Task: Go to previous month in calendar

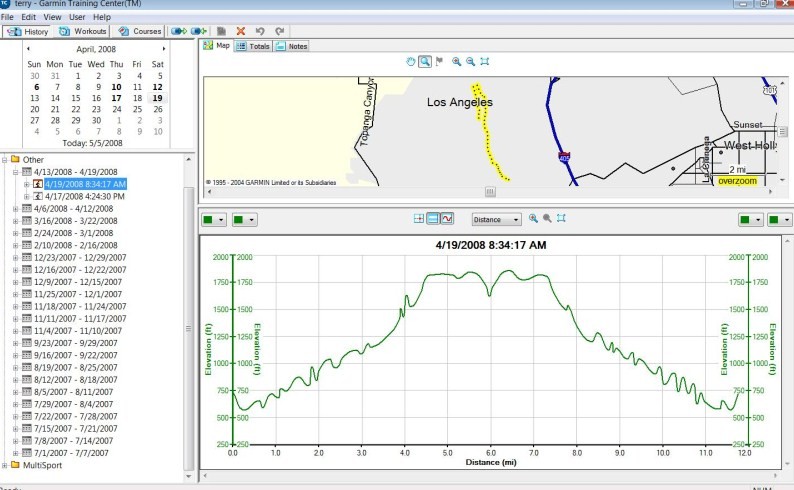Action: tap(28, 49)
